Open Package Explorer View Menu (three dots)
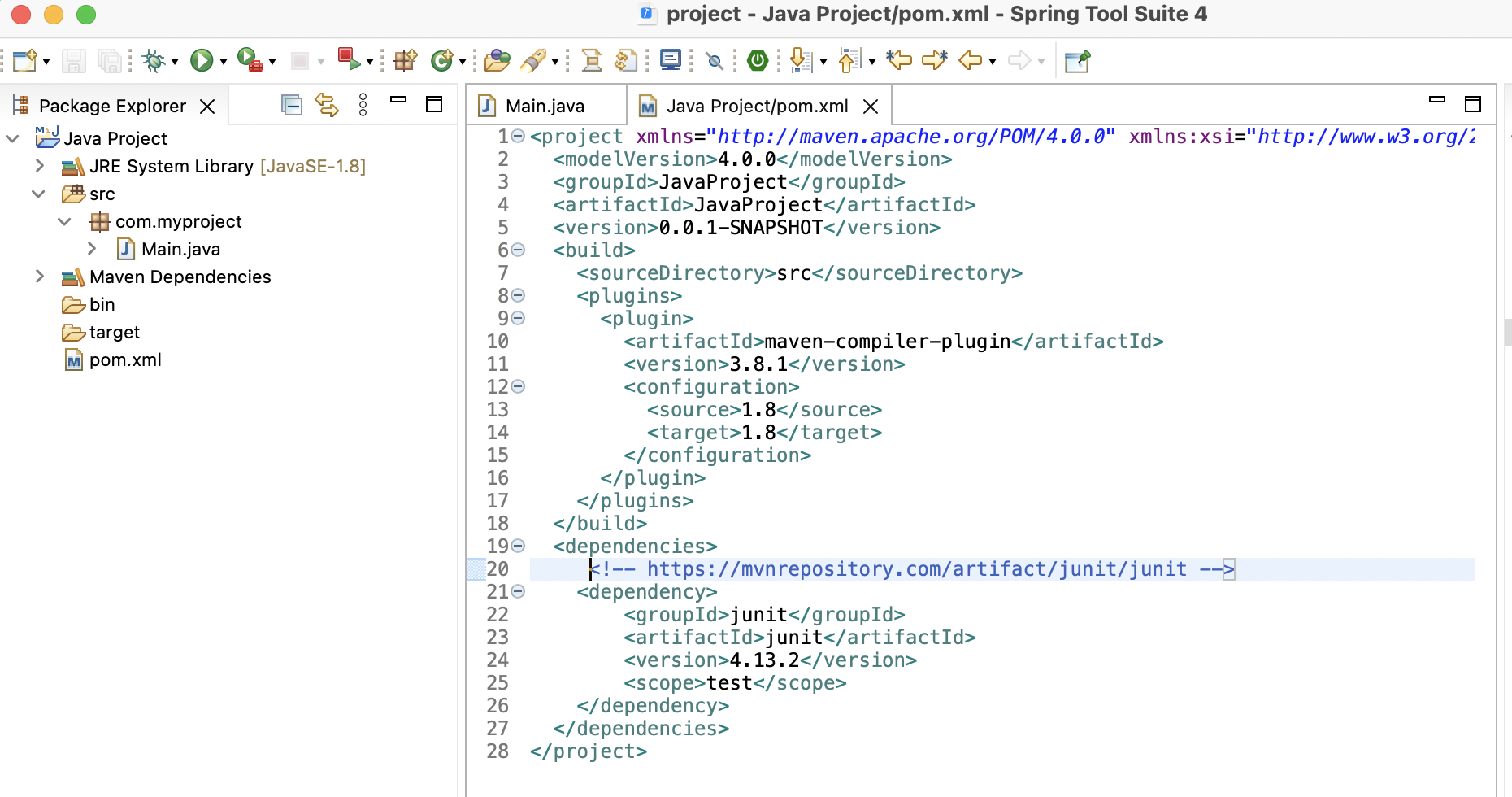This screenshot has width=1512, height=797. (363, 105)
